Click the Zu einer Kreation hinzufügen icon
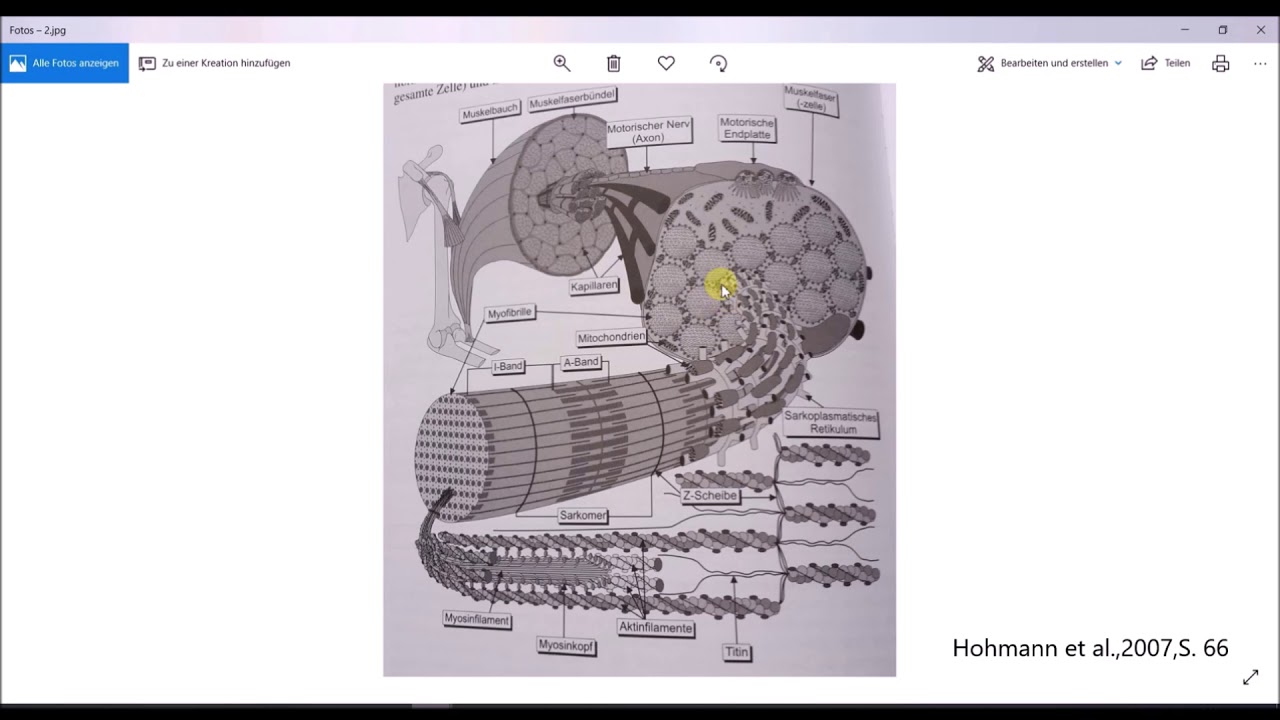The image size is (1280, 720). (147, 63)
